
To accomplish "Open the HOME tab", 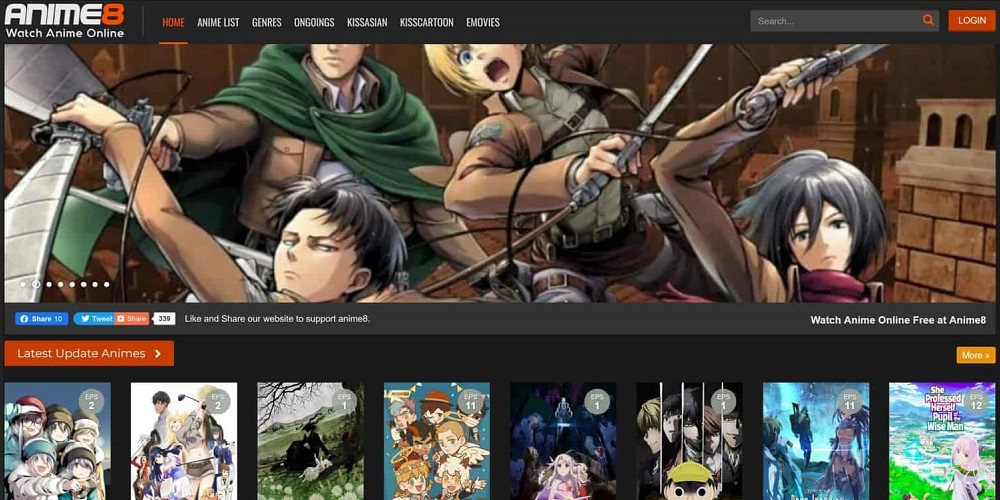I will point(173,22).
